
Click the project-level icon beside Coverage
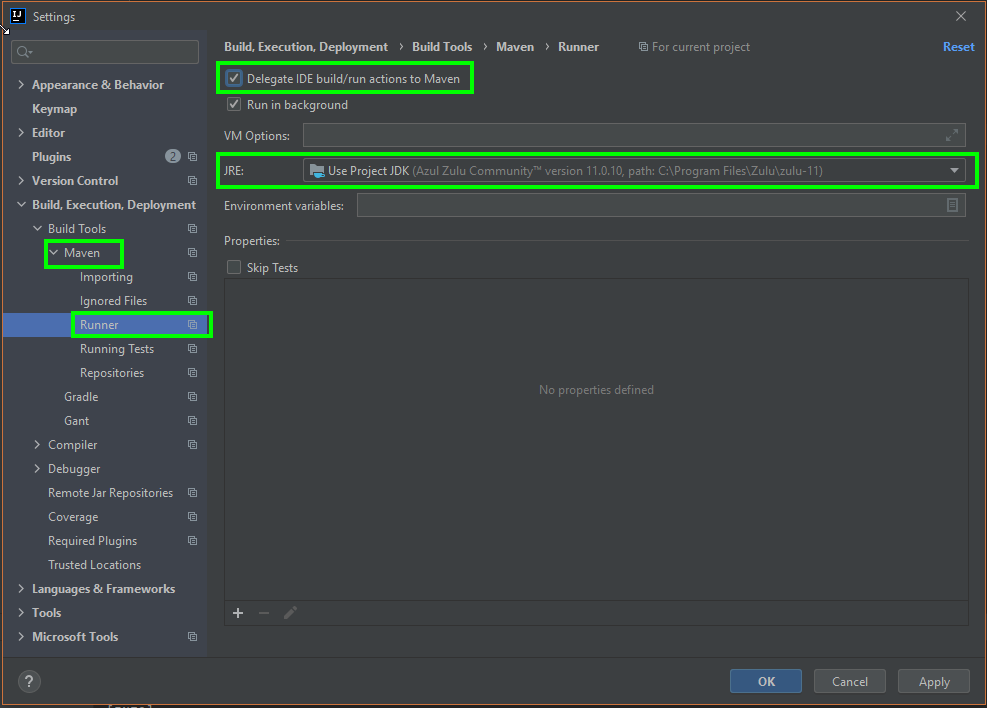(x=193, y=517)
